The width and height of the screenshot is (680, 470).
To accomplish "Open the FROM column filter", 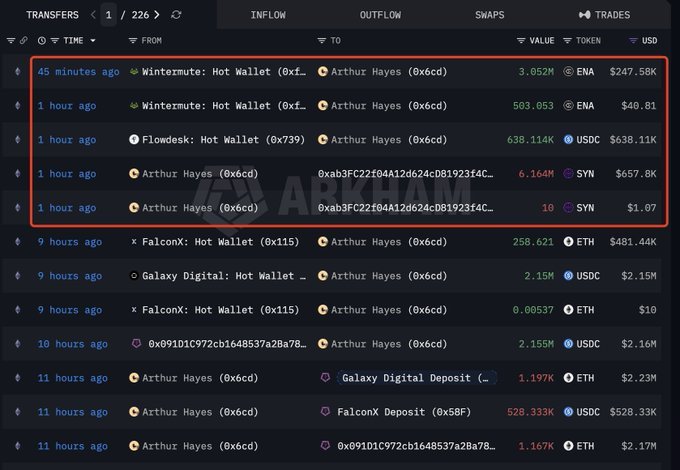I will [133, 41].
